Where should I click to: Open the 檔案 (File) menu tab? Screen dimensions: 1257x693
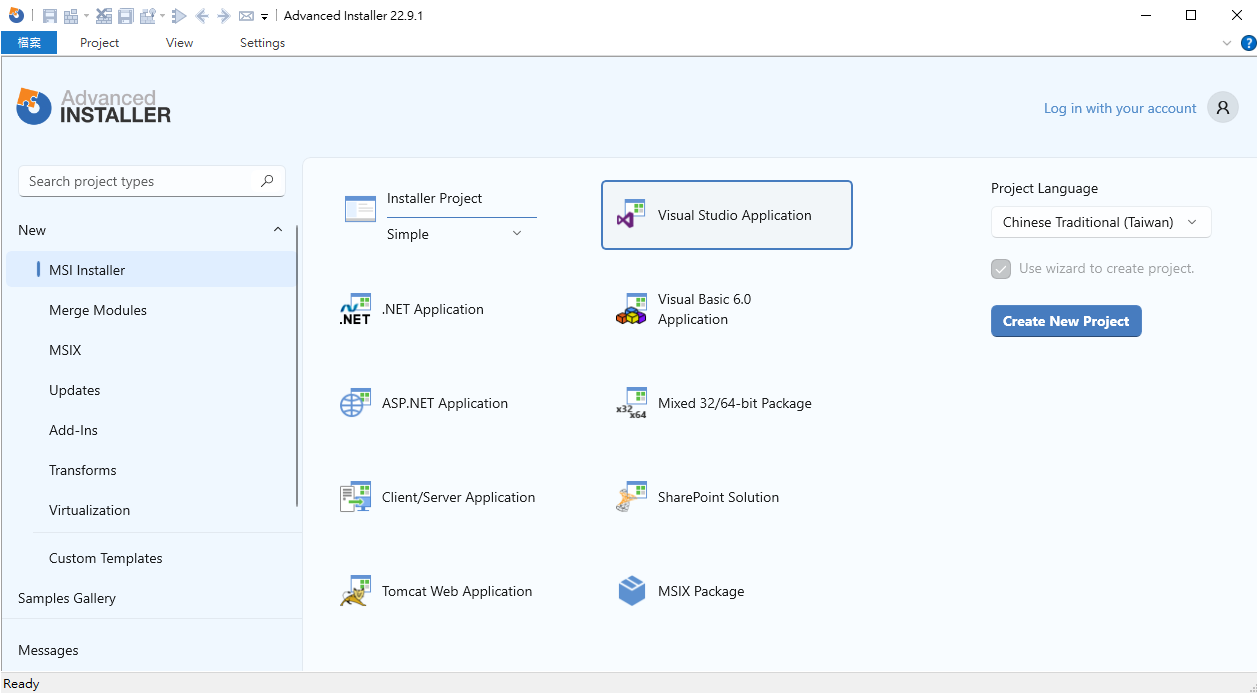point(29,43)
